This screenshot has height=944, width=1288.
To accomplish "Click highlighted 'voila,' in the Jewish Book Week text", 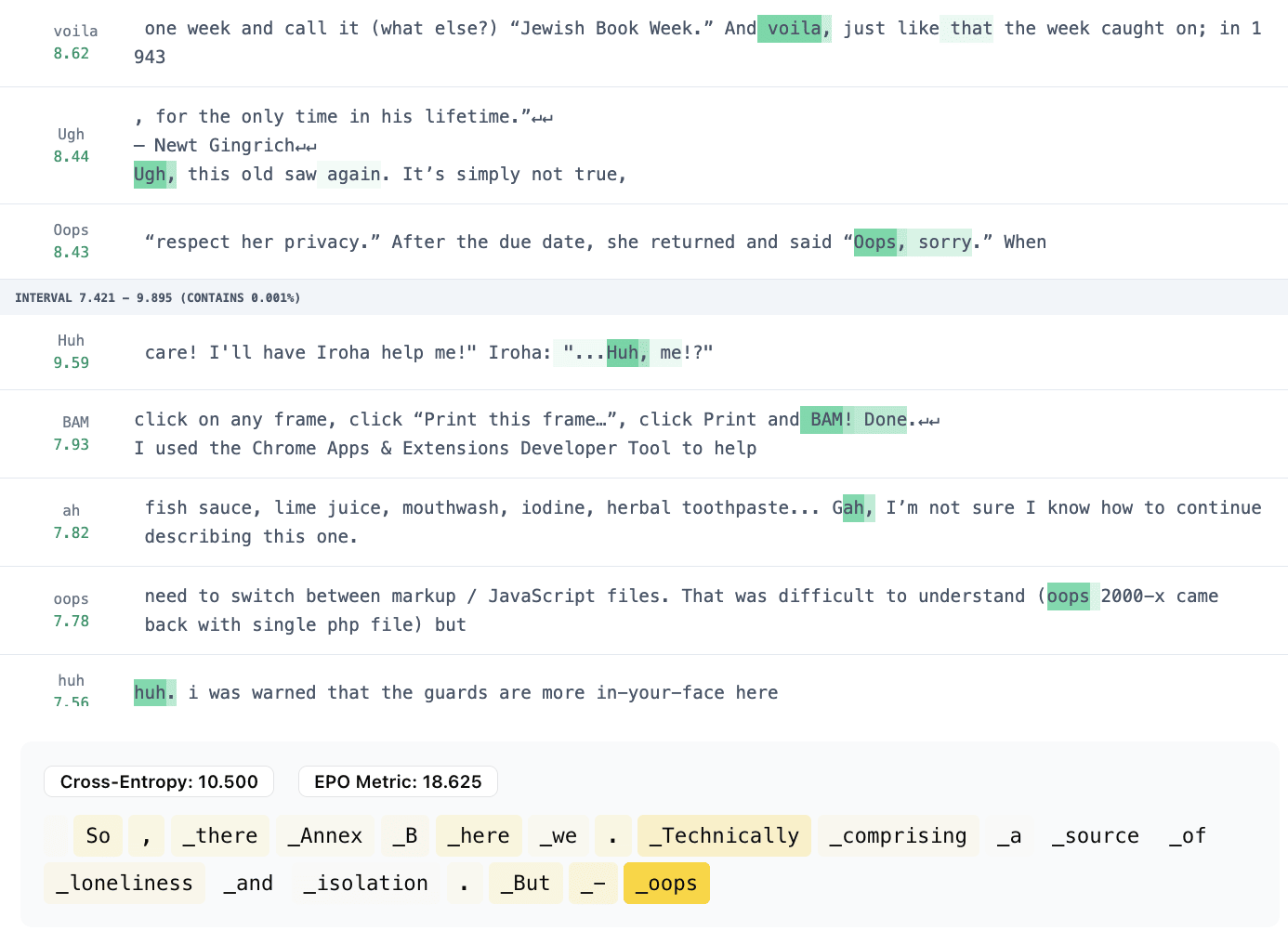I will 794,29.
